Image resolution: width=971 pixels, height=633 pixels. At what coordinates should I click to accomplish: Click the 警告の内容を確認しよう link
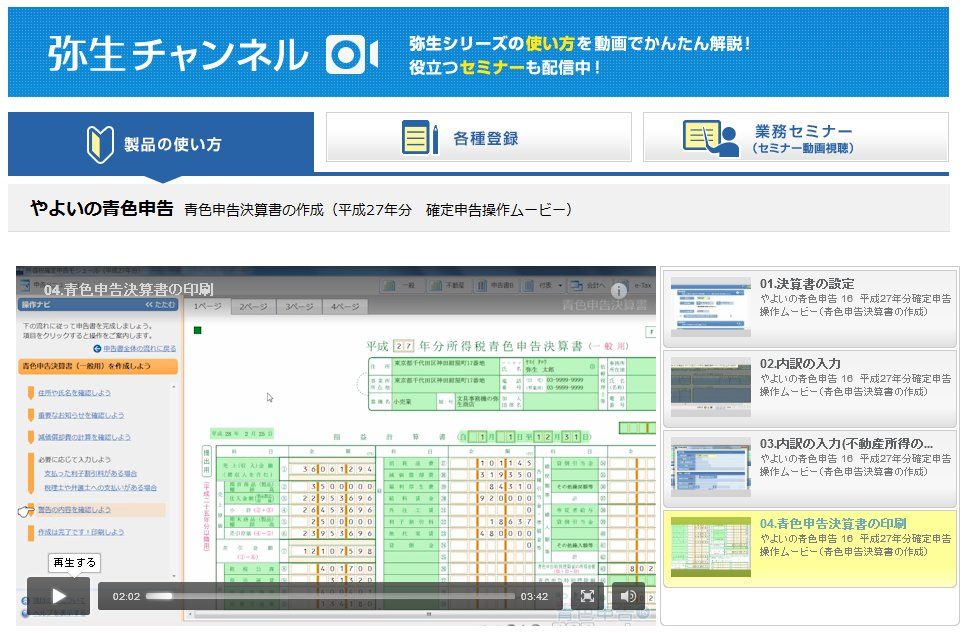(x=74, y=510)
